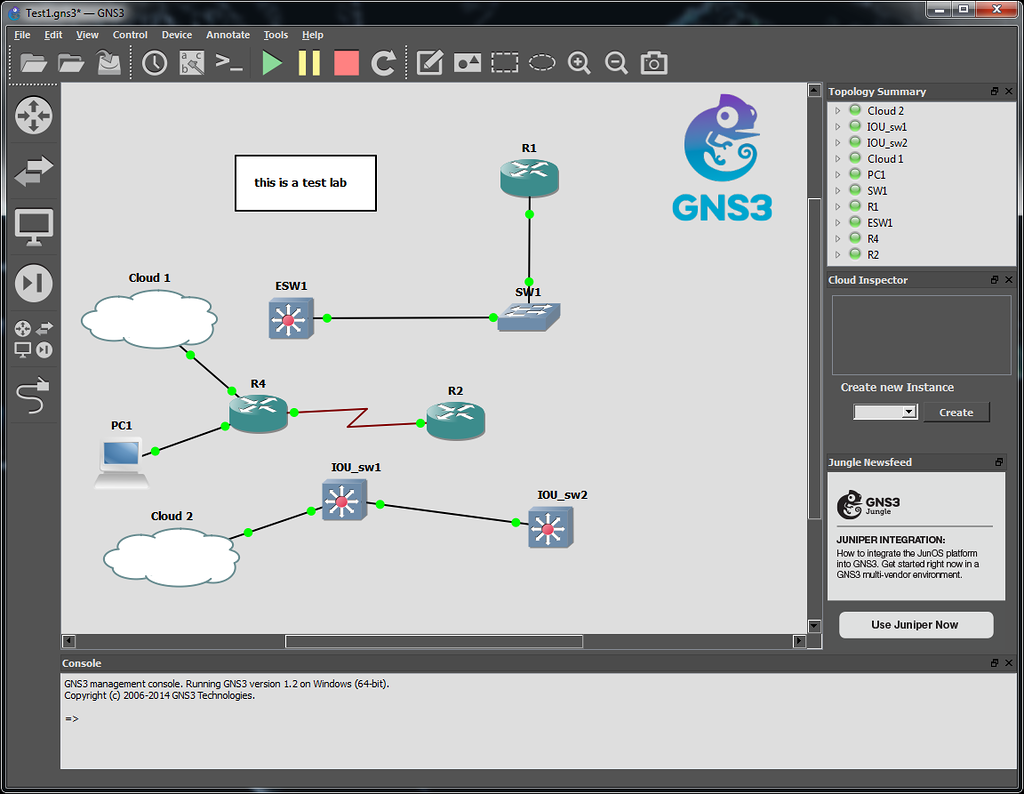The height and width of the screenshot is (794, 1024).
Task: Select the PC1 computer on the canvas
Action: 121,463
